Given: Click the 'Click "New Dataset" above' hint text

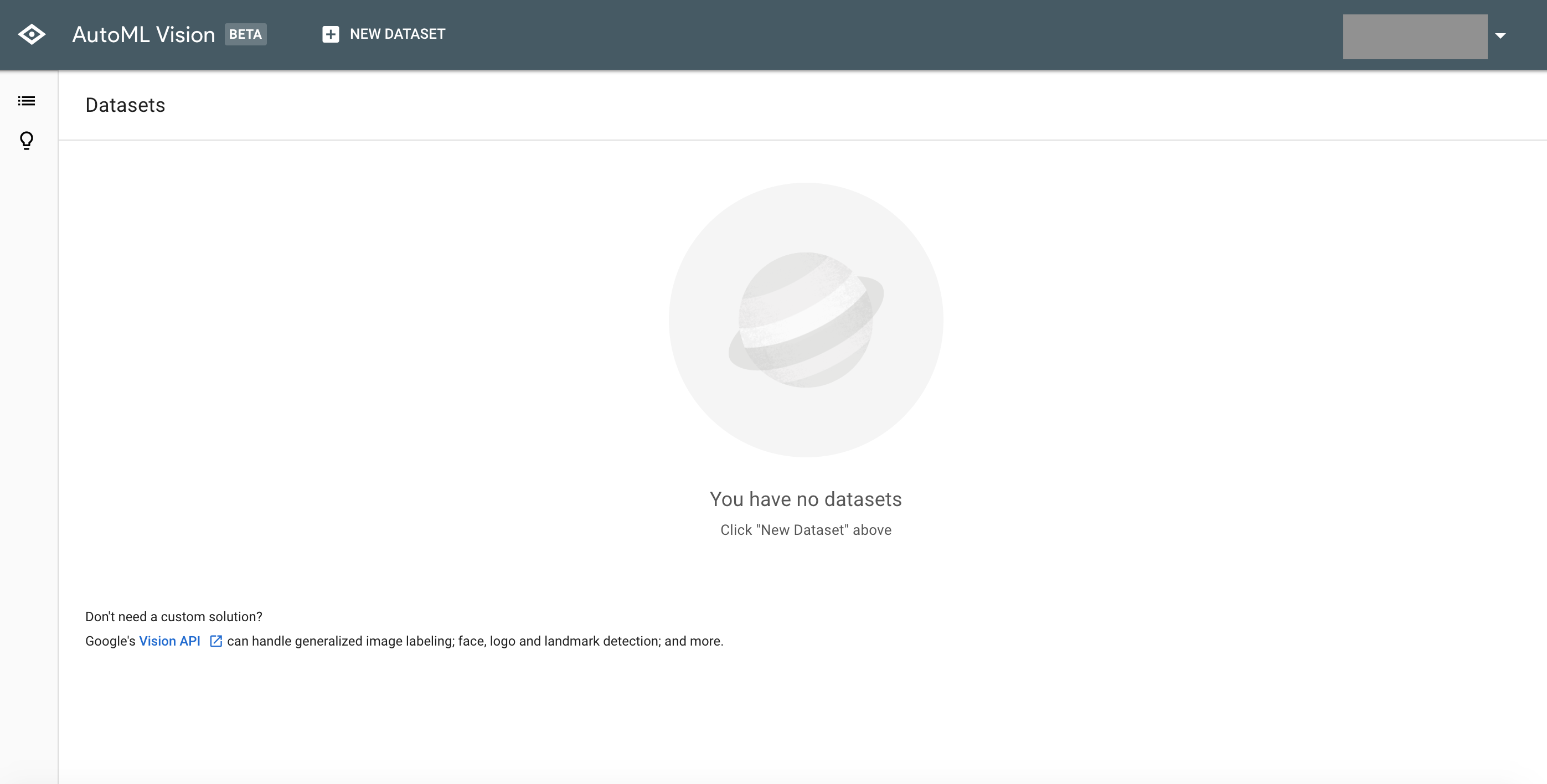Looking at the screenshot, I should click(805, 530).
